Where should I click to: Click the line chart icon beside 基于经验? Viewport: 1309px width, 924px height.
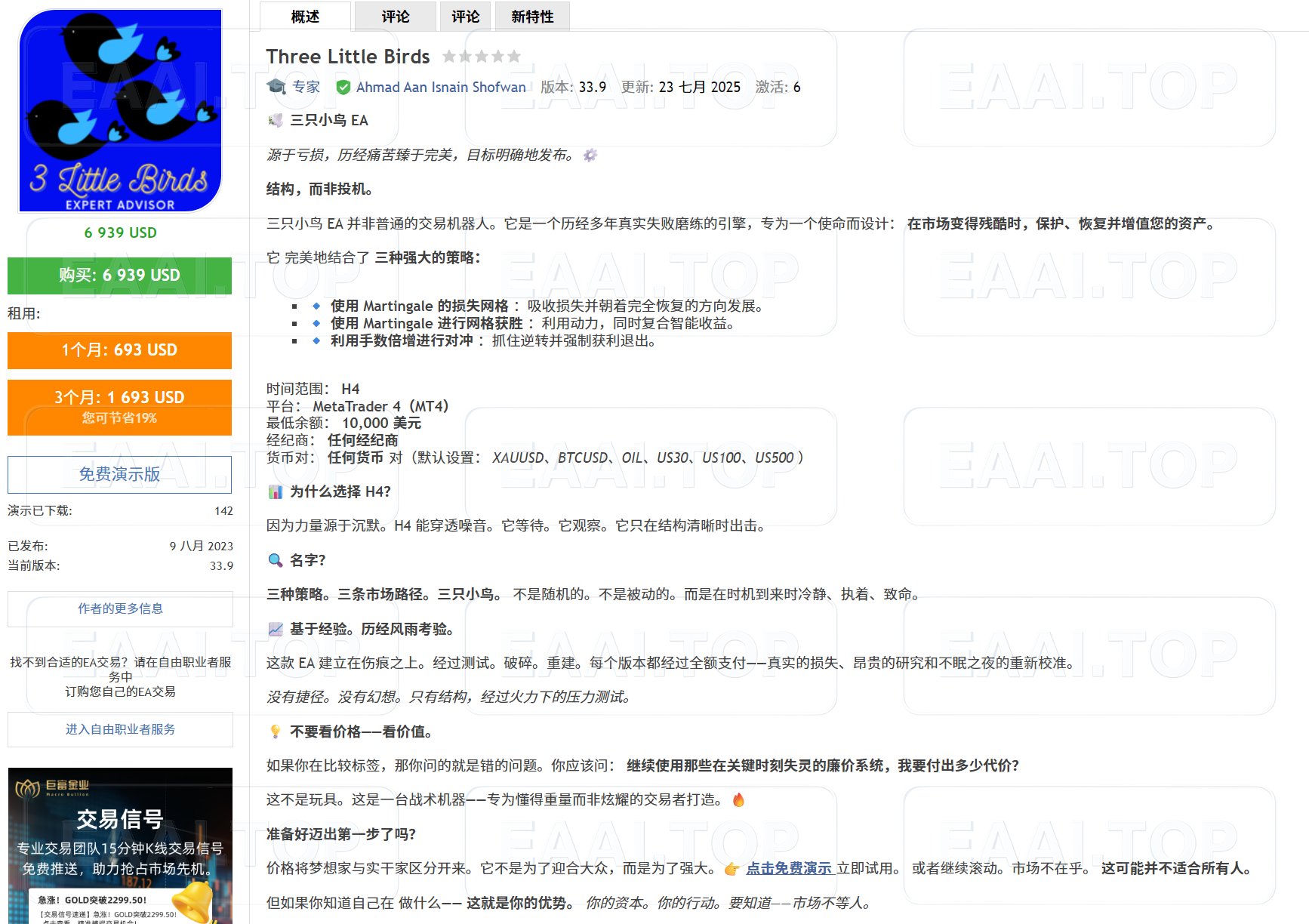[276, 629]
